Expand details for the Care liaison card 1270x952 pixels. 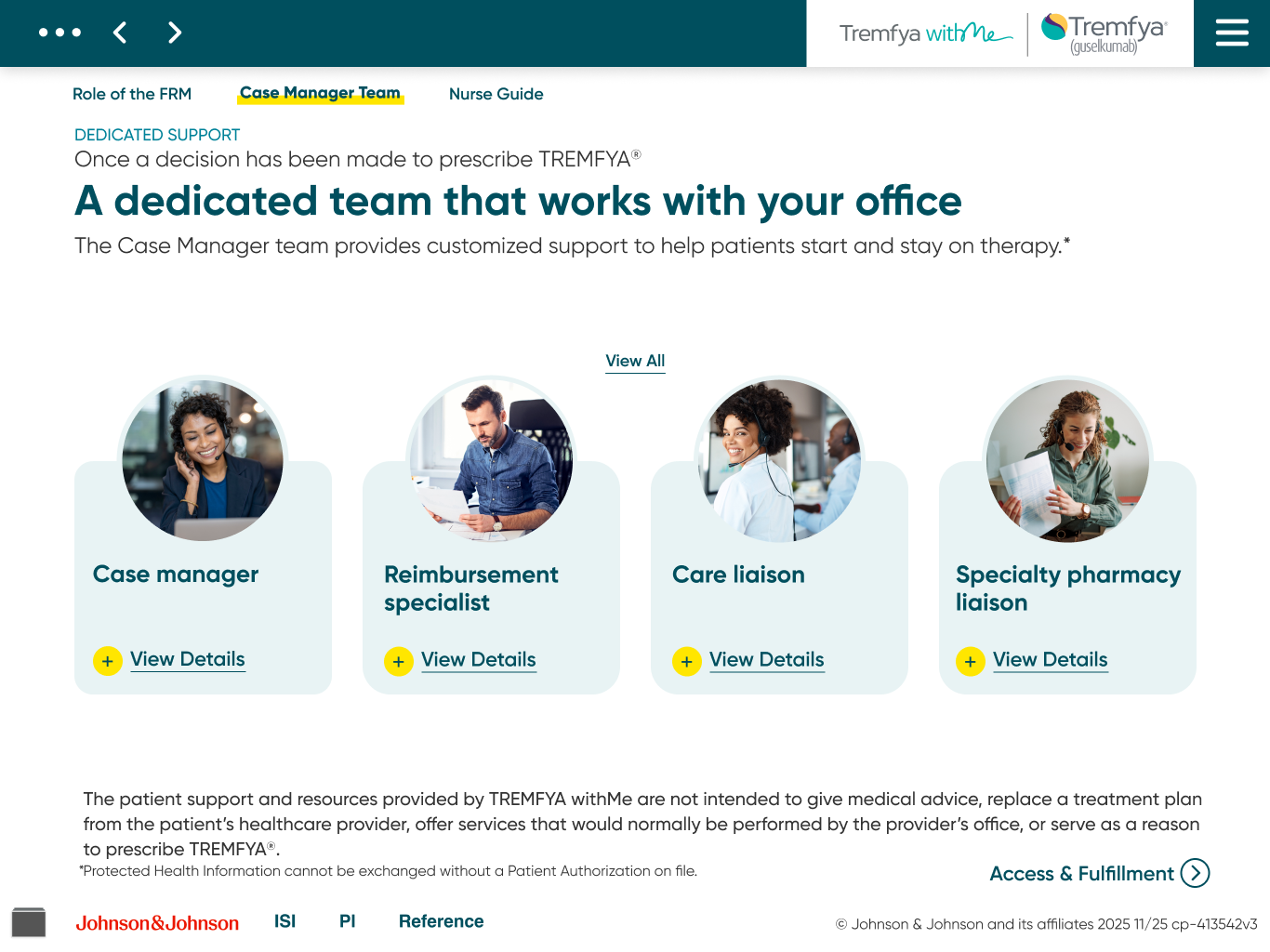(766, 659)
